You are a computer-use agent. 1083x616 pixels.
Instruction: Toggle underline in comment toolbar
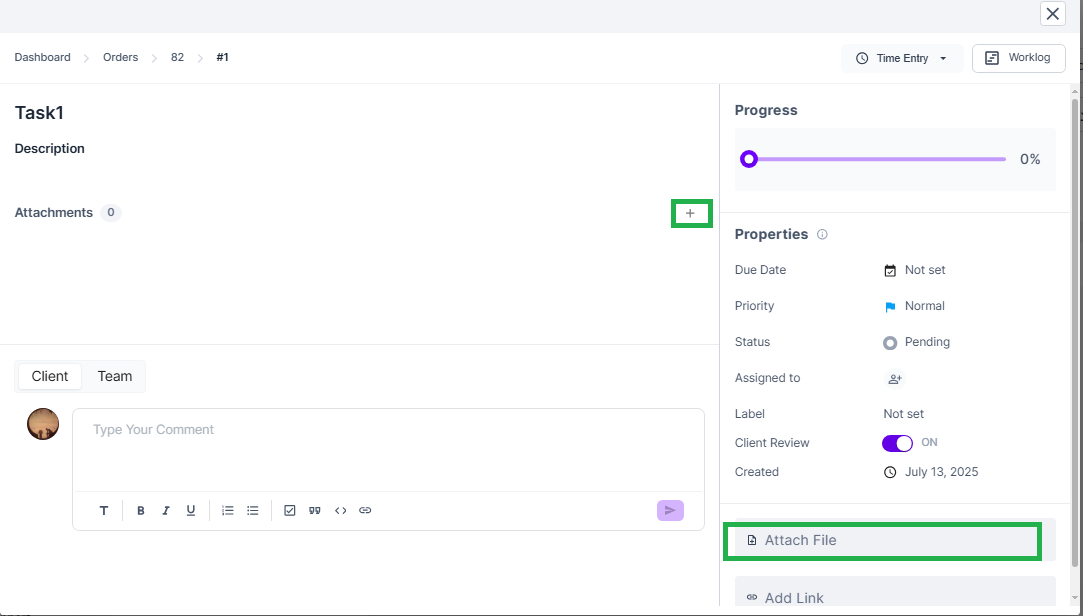pos(191,510)
